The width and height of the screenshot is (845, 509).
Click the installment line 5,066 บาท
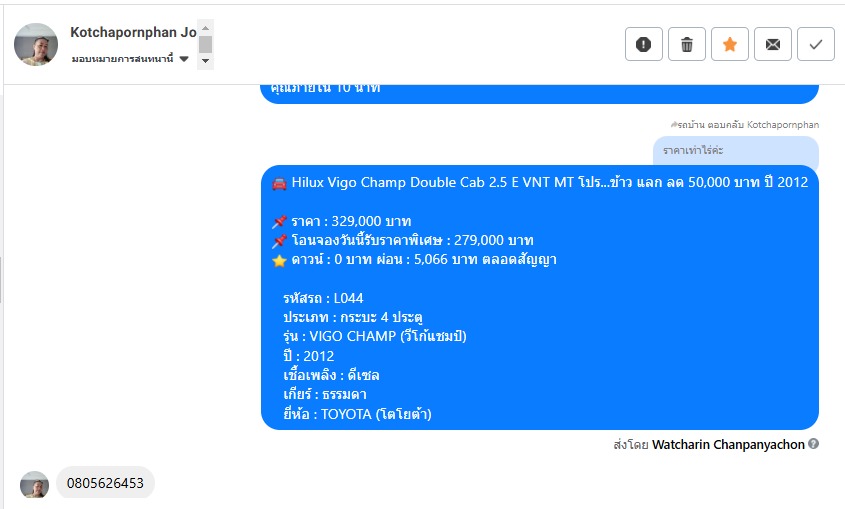pyautogui.click(x=414, y=260)
